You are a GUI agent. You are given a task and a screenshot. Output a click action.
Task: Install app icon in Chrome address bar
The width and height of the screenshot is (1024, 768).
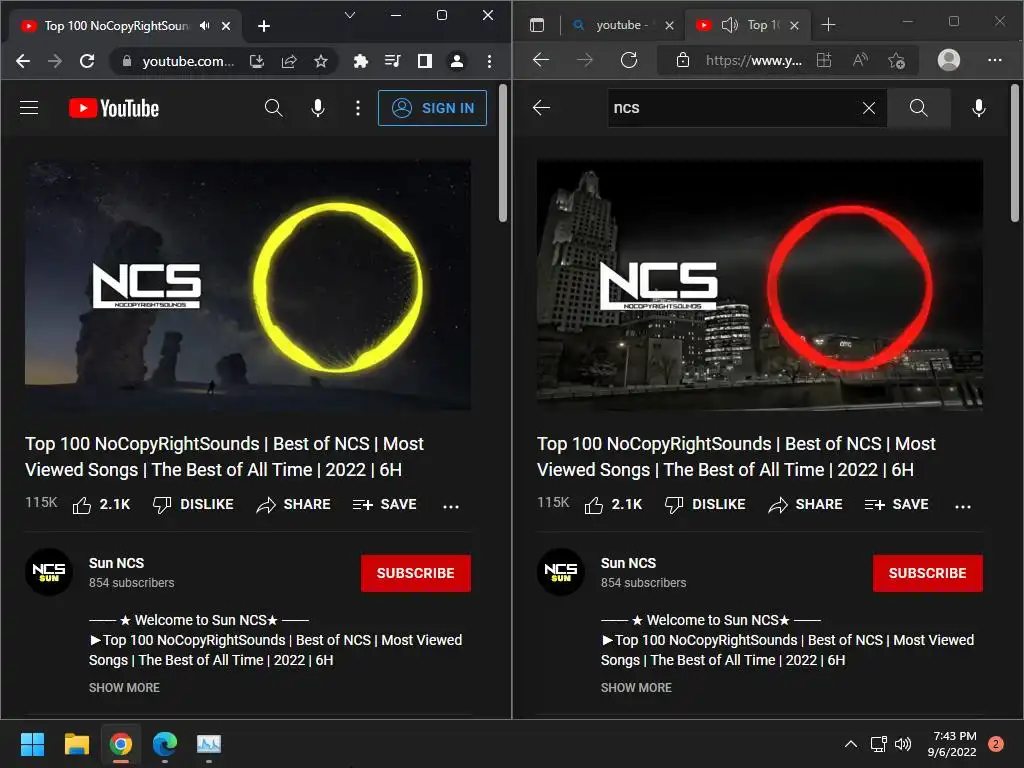click(257, 61)
